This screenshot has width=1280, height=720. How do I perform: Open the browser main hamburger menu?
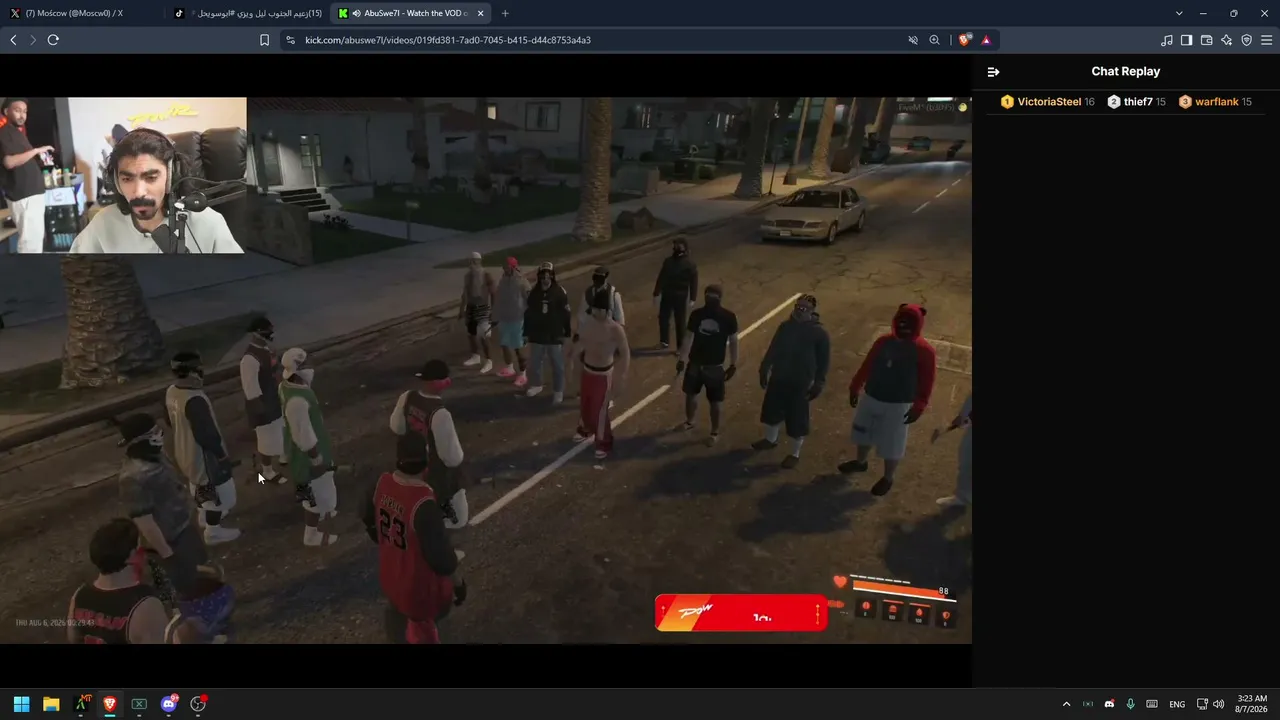tap(1266, 40)
